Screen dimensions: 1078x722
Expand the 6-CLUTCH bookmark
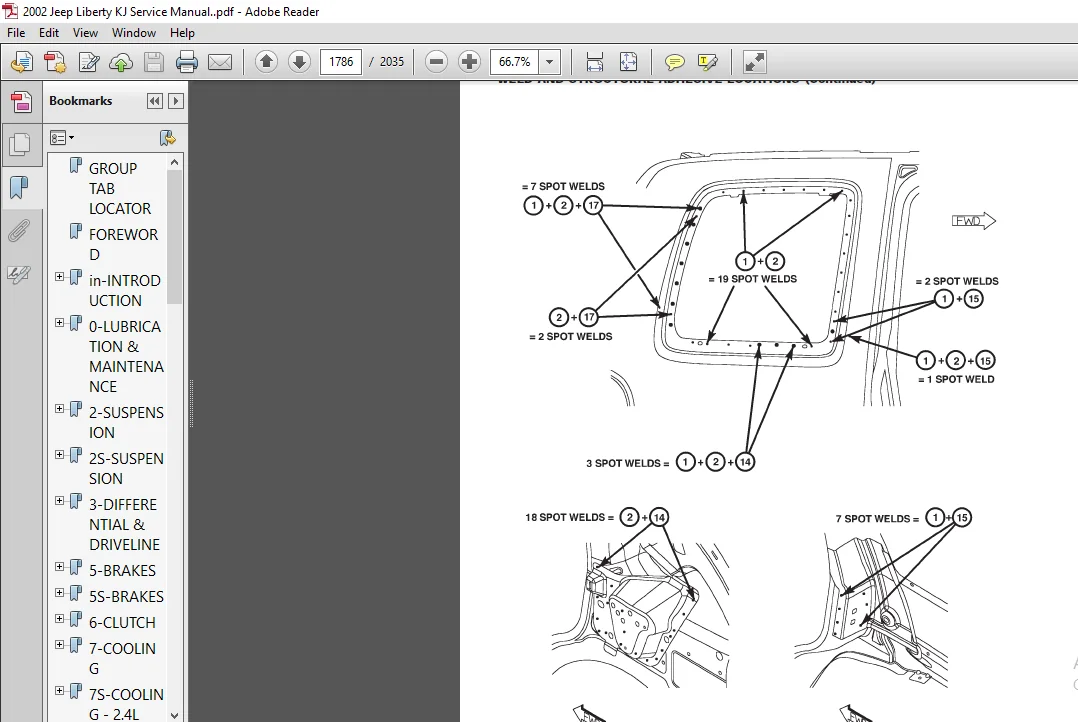point(60,618)
